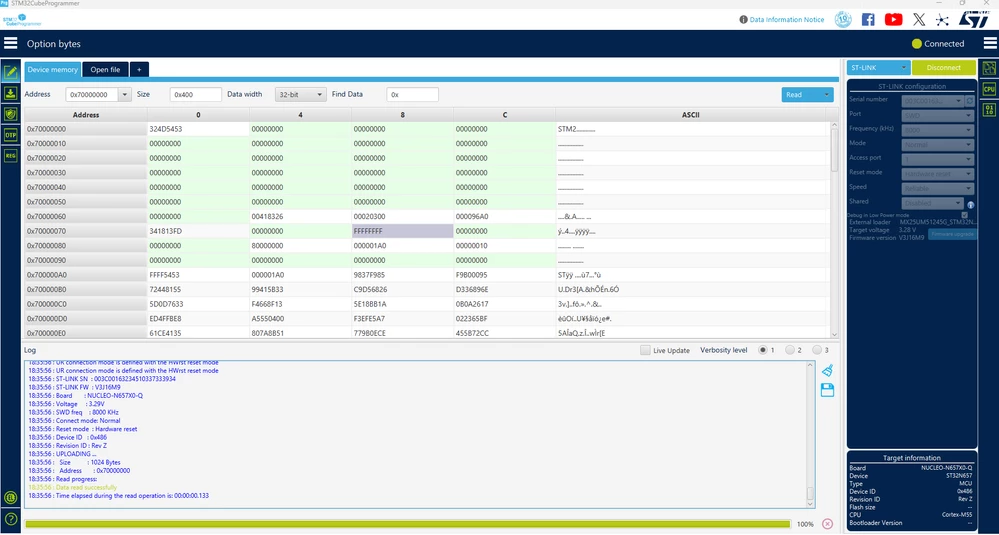The height and width of the screenshot is (535, 999).
Task: Click the 10 years anniversary badge icon
Action: point(843,19)
